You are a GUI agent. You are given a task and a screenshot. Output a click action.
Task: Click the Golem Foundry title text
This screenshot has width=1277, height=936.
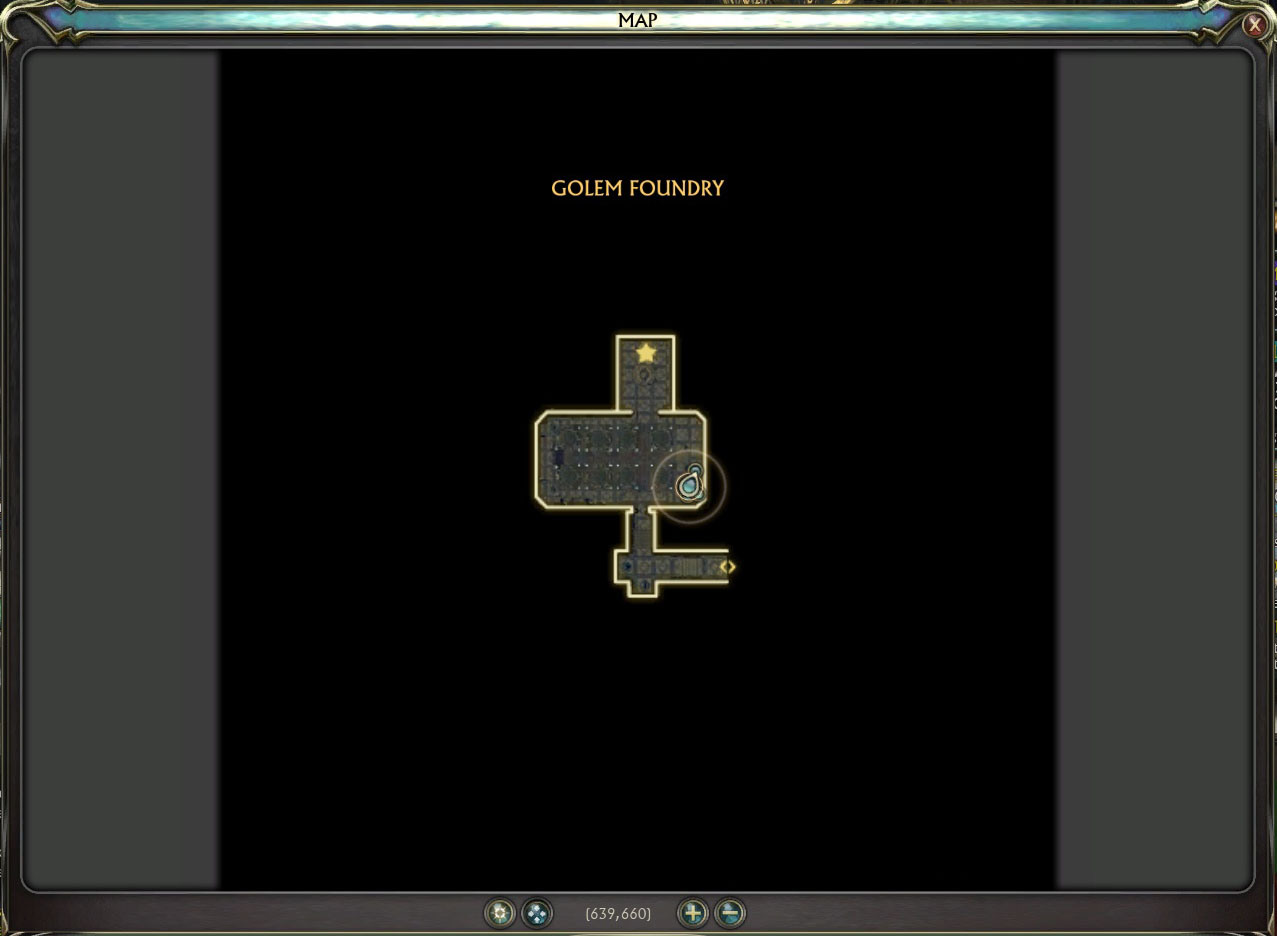pos(638,188)
